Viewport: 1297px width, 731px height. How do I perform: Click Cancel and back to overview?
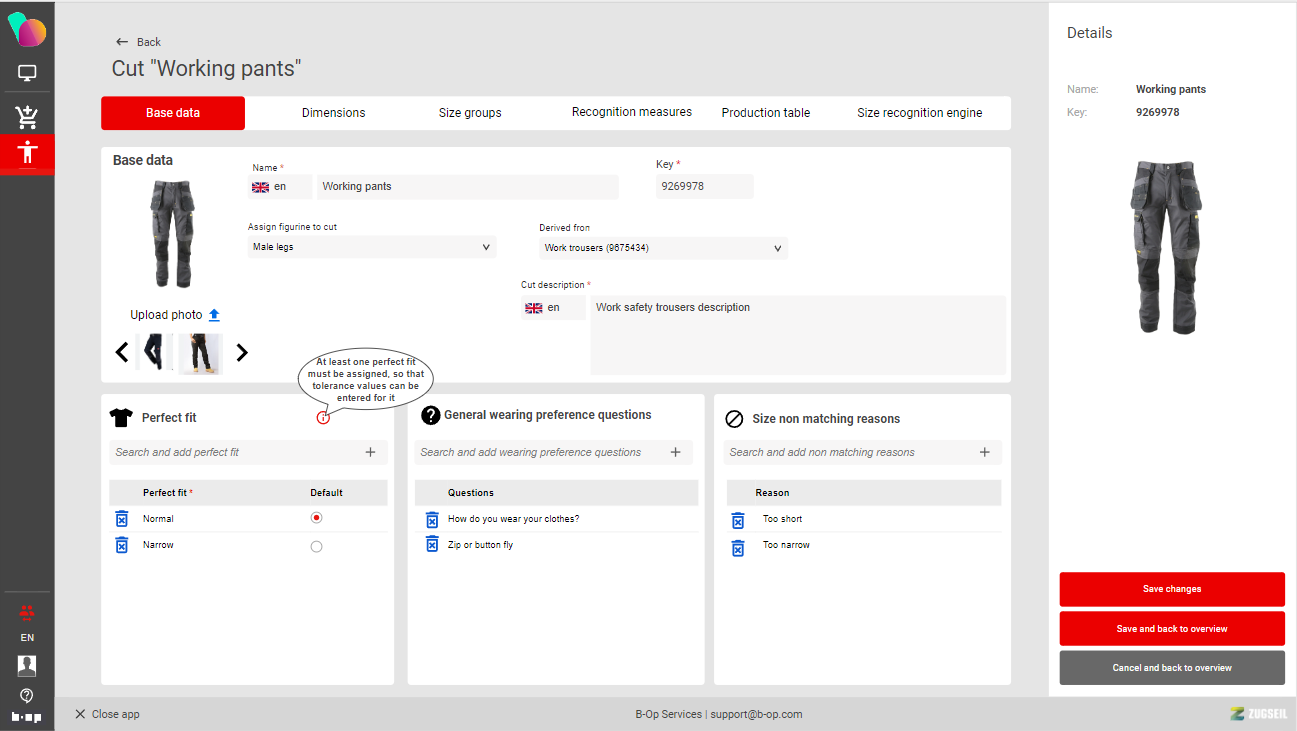[1172, 668]
